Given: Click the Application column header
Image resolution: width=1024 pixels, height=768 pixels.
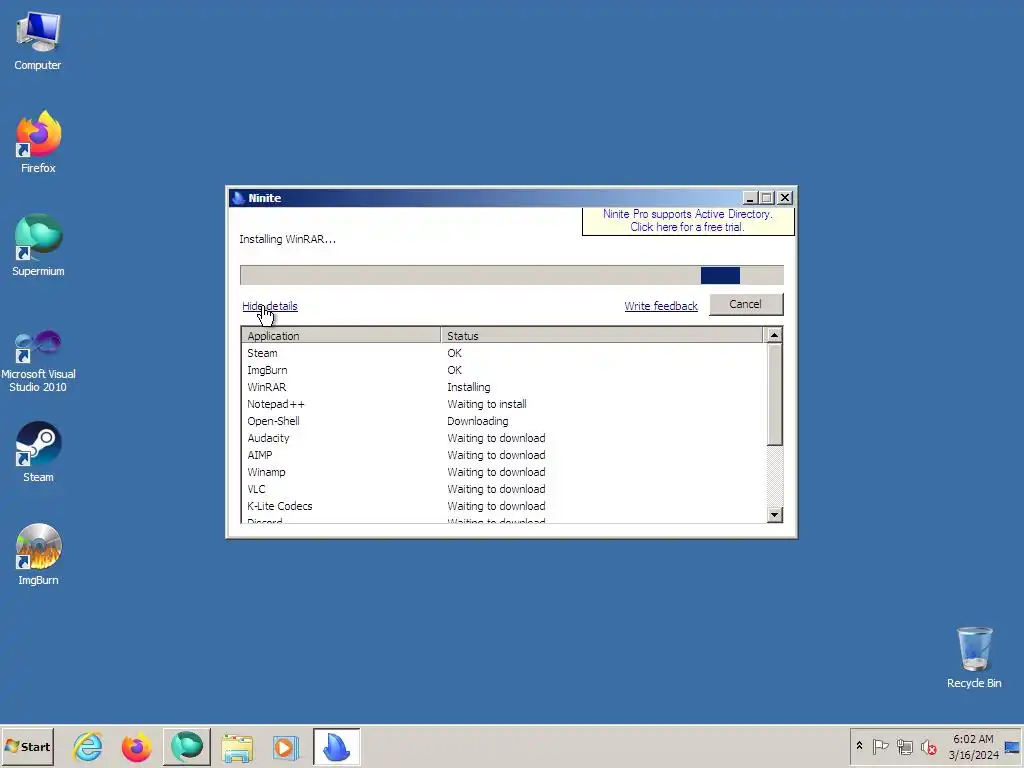Looking at the screenshot, I should pos(341,336).
